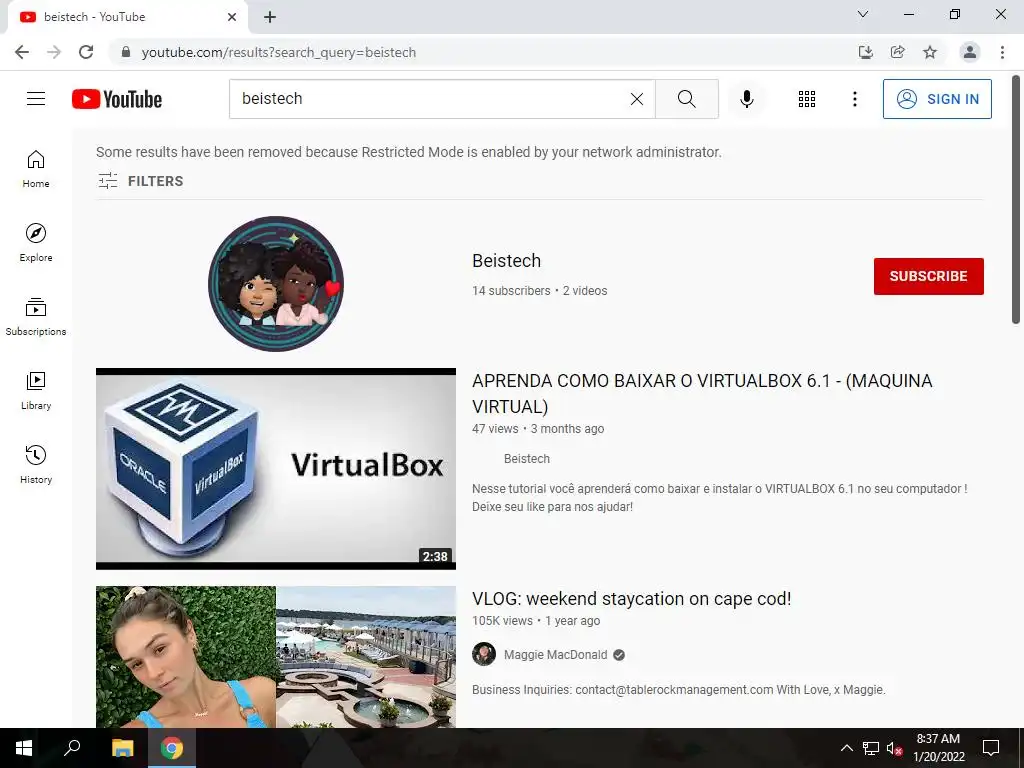Open Windows taskbar search
Image resolution: width=1024 pixels, height=768 pixels.
72,748
